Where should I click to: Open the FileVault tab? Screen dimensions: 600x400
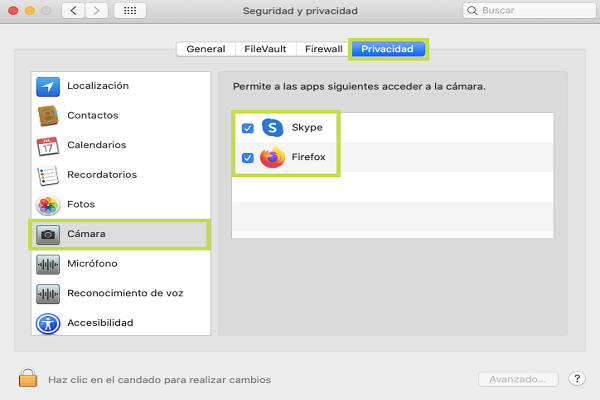267,48
